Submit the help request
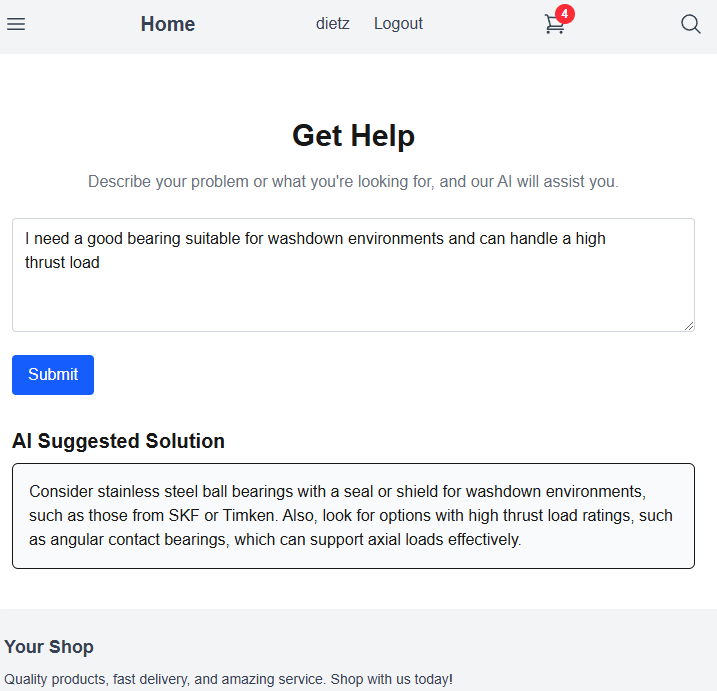Screen dimensions: 717x691 53,375
